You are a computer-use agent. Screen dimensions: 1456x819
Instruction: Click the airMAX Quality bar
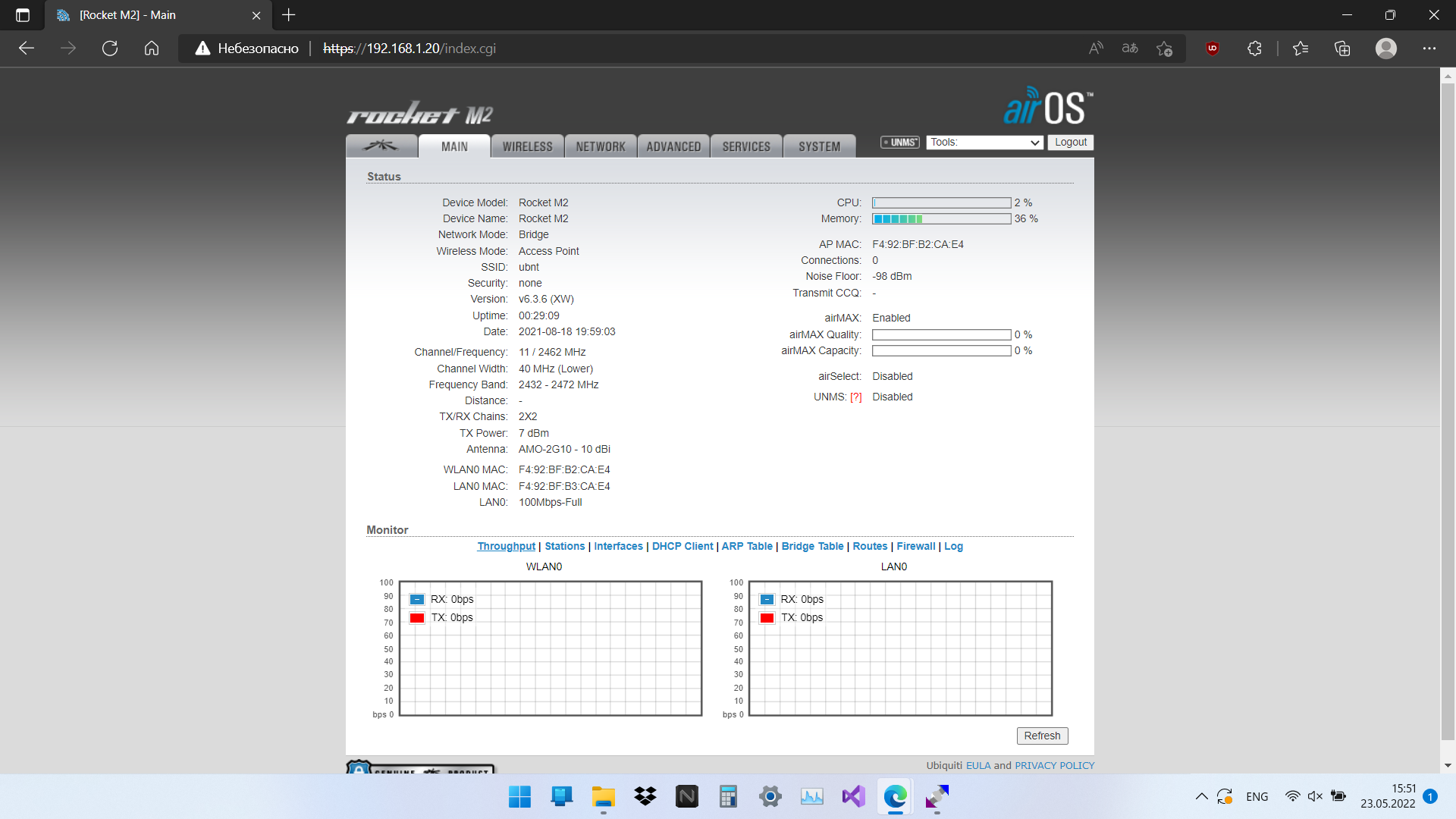coord(941,334)
